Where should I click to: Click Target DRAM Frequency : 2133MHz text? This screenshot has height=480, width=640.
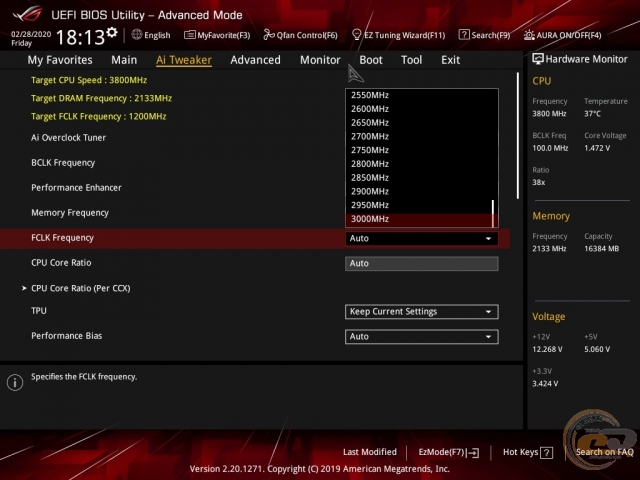(x=101, y=98)
